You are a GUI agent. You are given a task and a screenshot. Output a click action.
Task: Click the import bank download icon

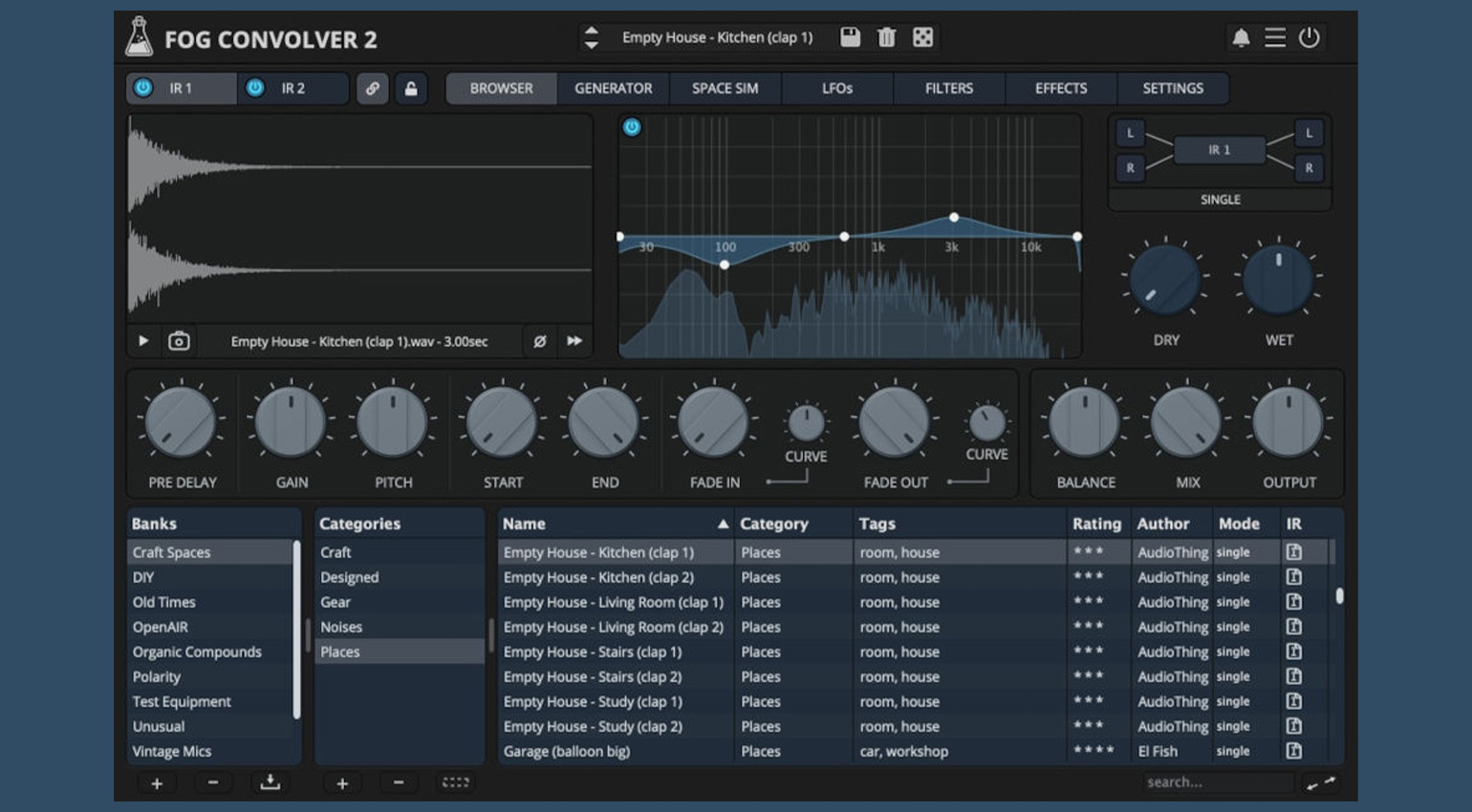pyautogui.click(x=271, y=782)
